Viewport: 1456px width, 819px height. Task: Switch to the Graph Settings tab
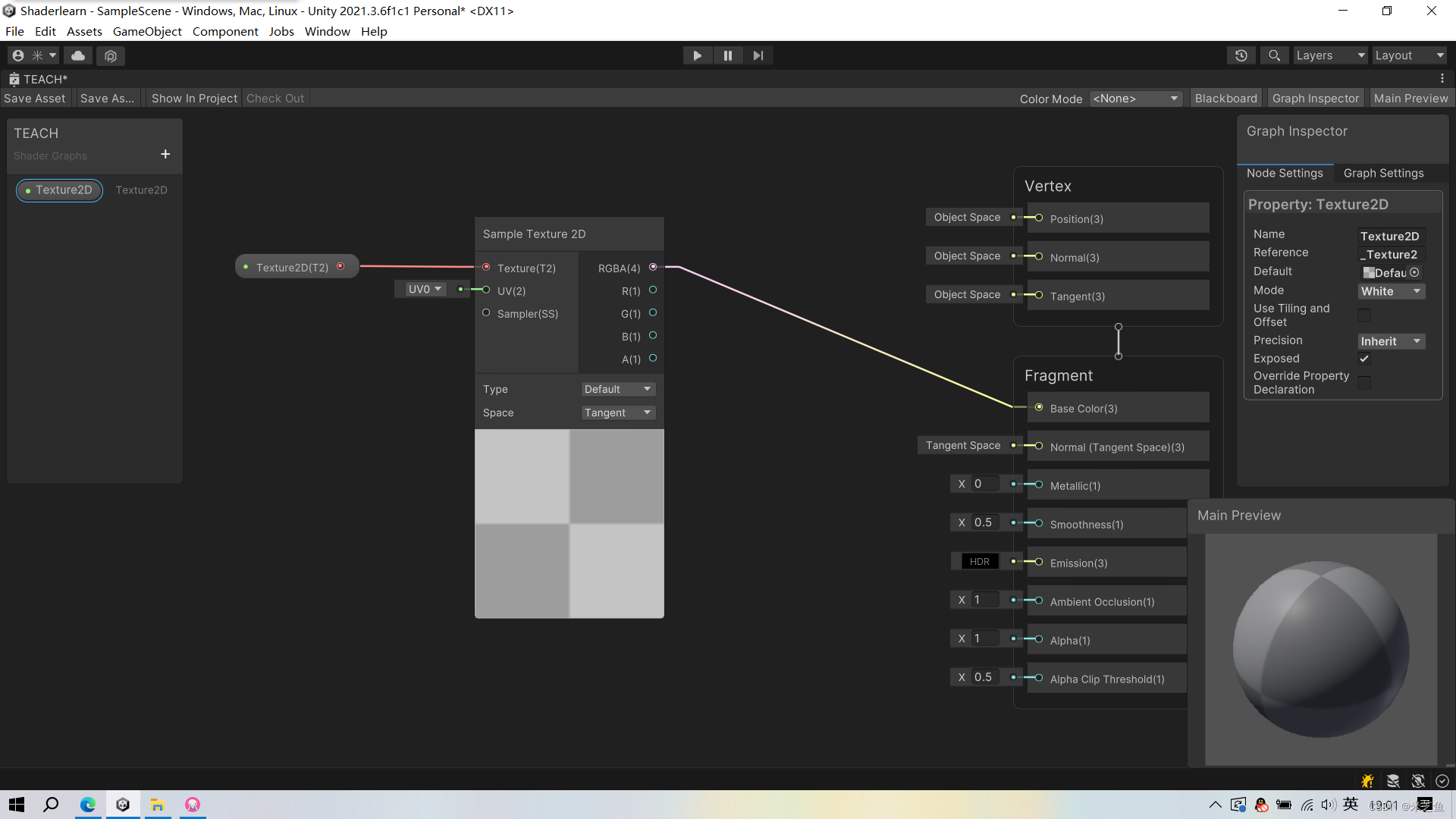[x=1383, y=173]
